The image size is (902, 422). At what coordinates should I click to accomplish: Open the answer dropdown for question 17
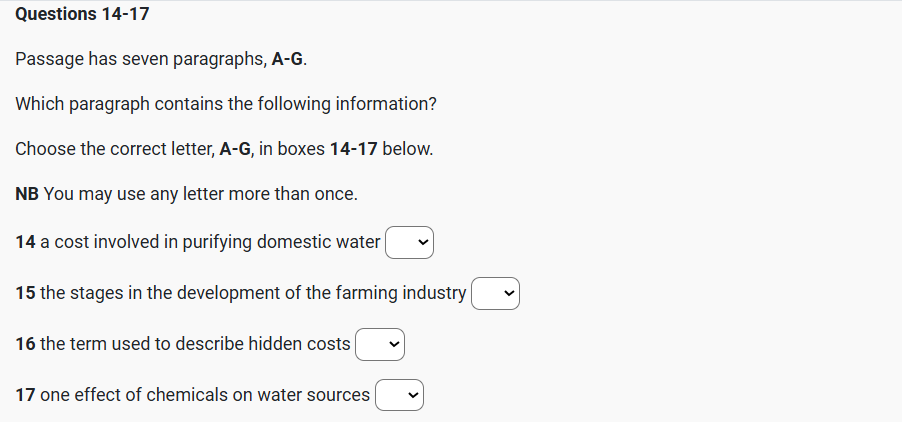(x=399, y=395)
